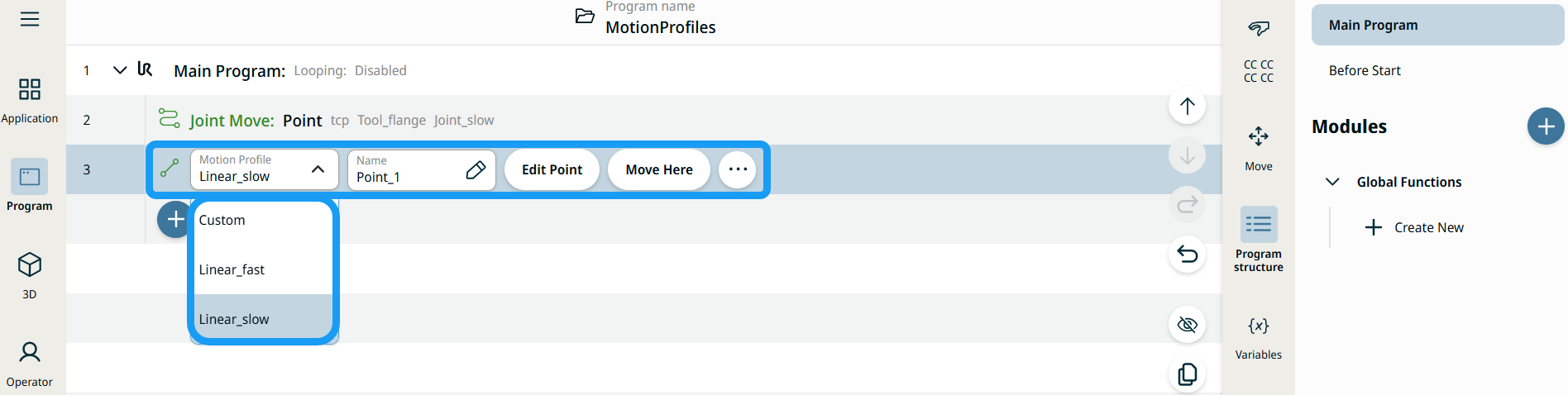Switch to the 3D view
Viewport: 1568px width, 395px height.
(x=30, y=275)
